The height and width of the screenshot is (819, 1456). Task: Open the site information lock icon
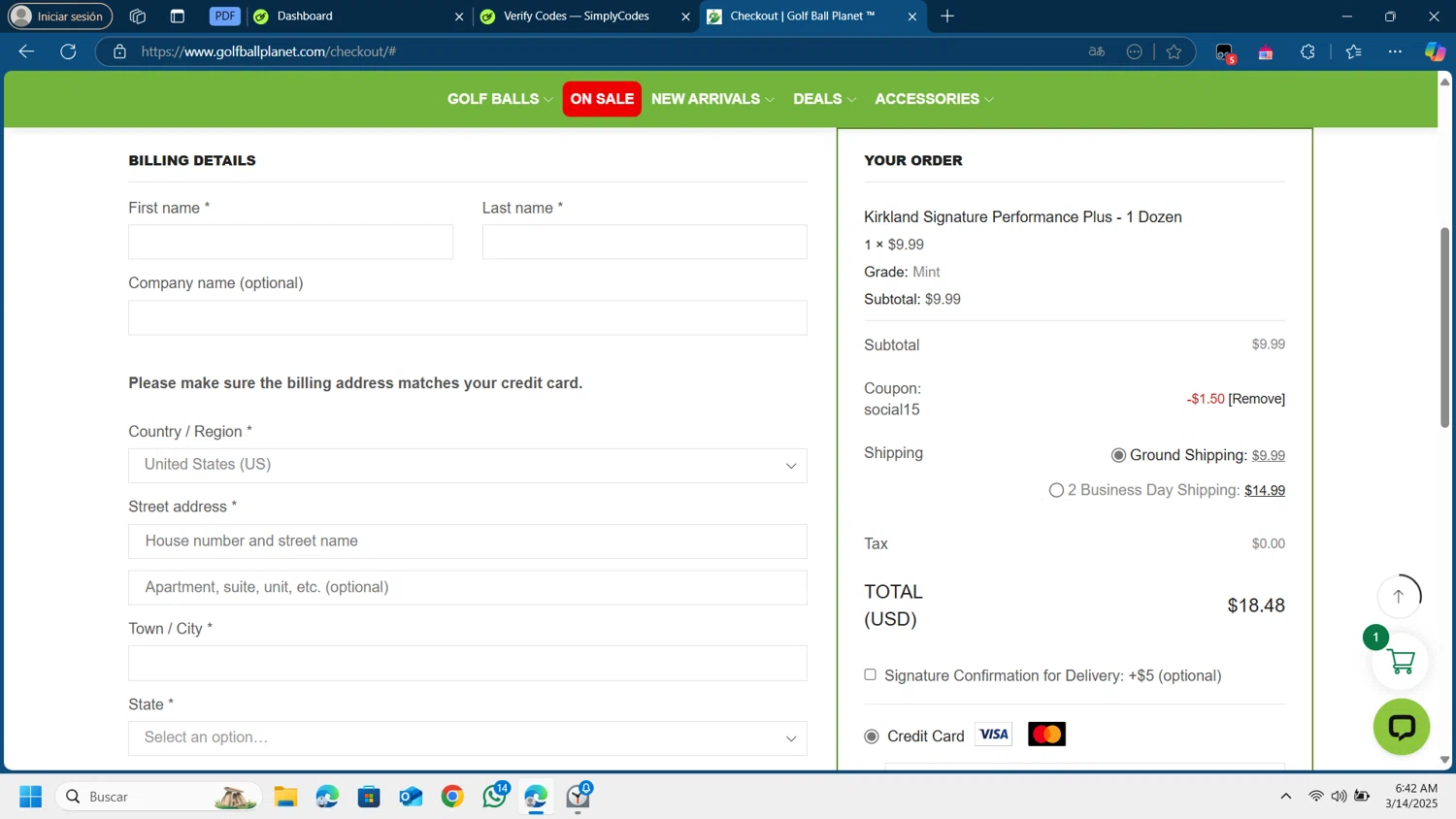coord(119,51)
